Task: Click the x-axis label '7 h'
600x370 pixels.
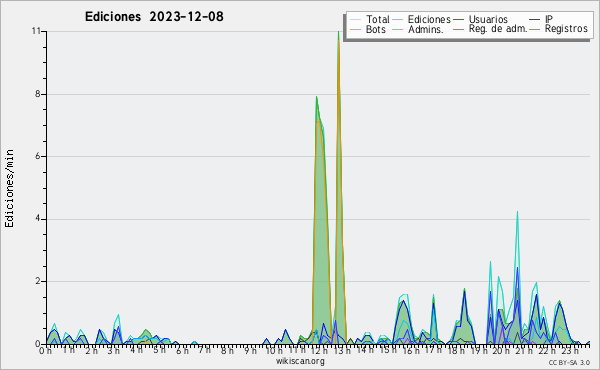Action: click(204, 350)
